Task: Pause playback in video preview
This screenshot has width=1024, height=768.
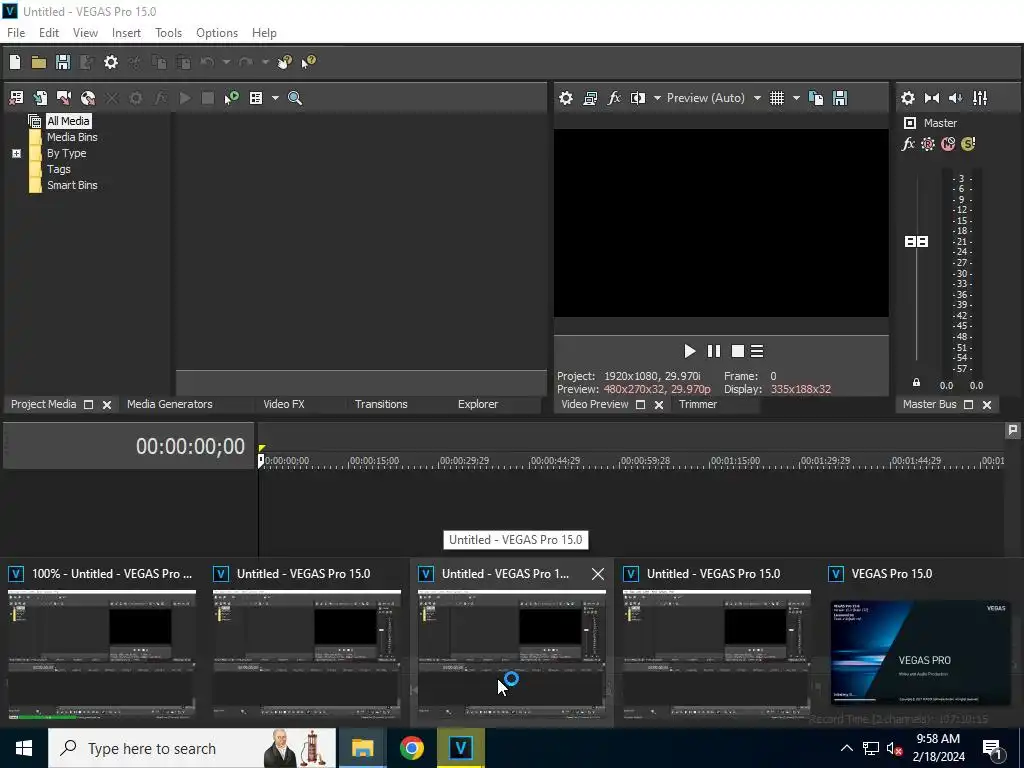Action: 714,351
